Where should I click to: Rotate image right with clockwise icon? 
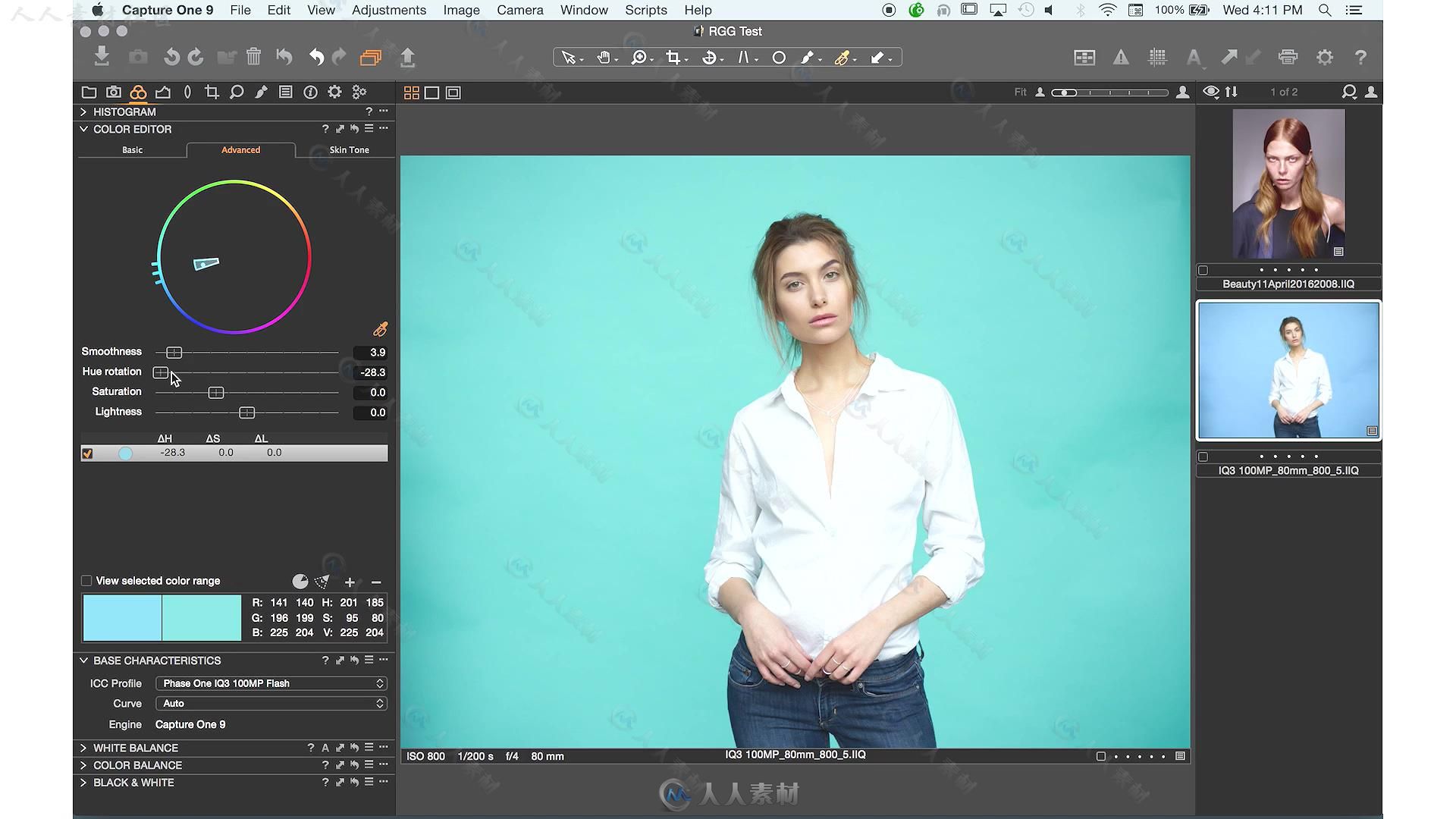pyautogui.click(x=196, y=57)
